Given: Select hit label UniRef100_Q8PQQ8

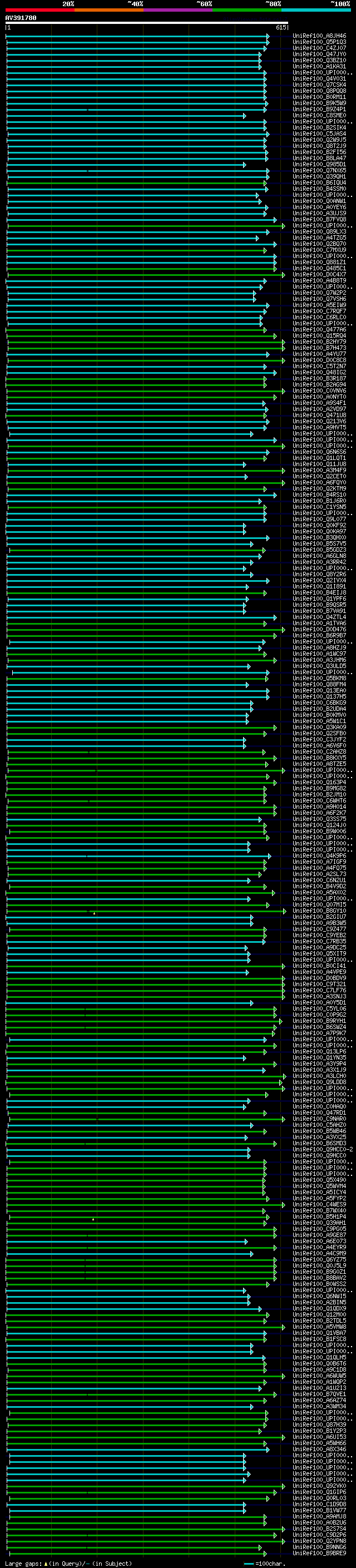Looking at the screenshot, I should click(x=319, y=91).
